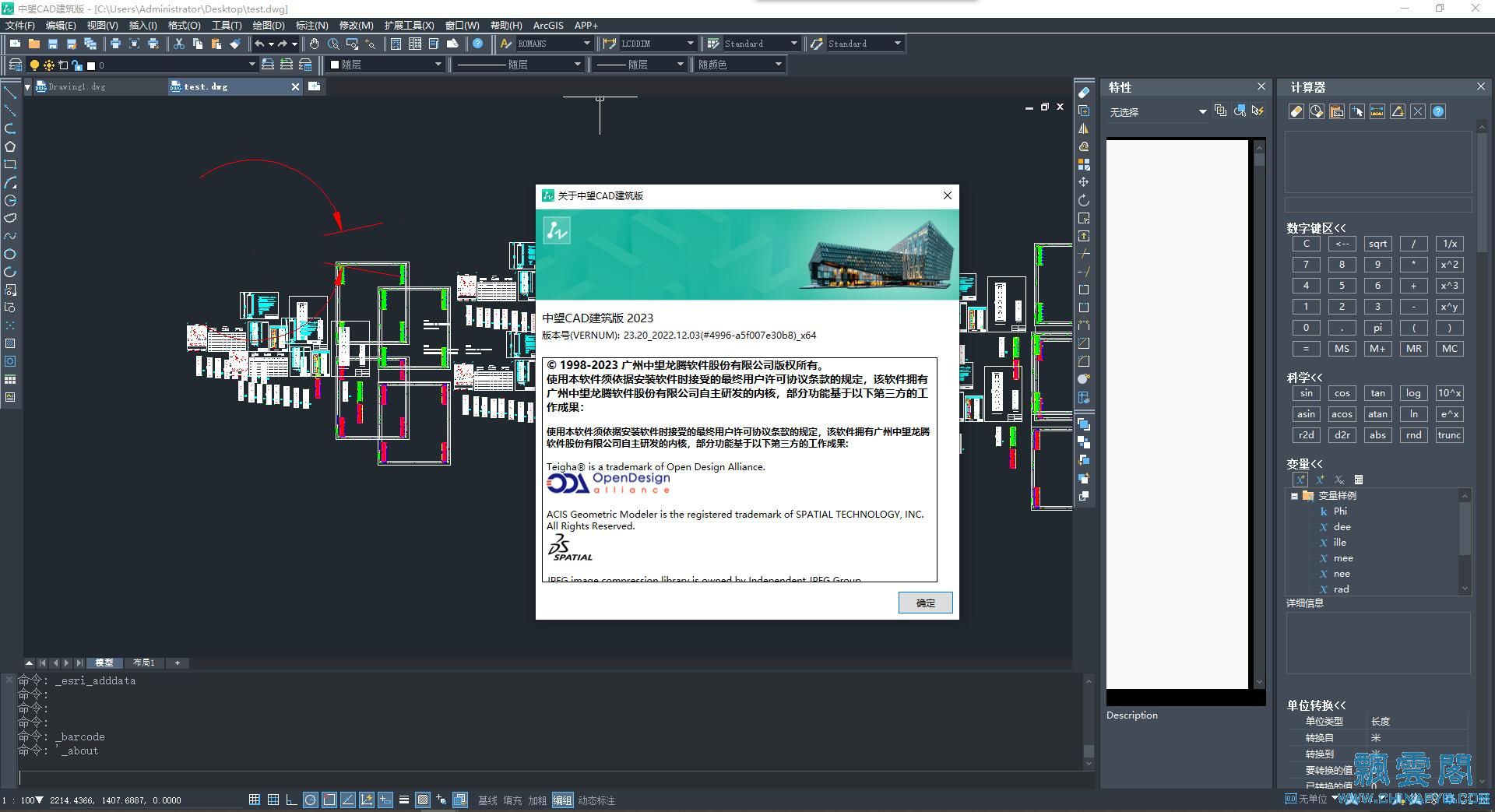Select the Move tool in the modify toolbar
Image resolution: width=1495 pixels, height=812 pixels.
(1083, 182)
